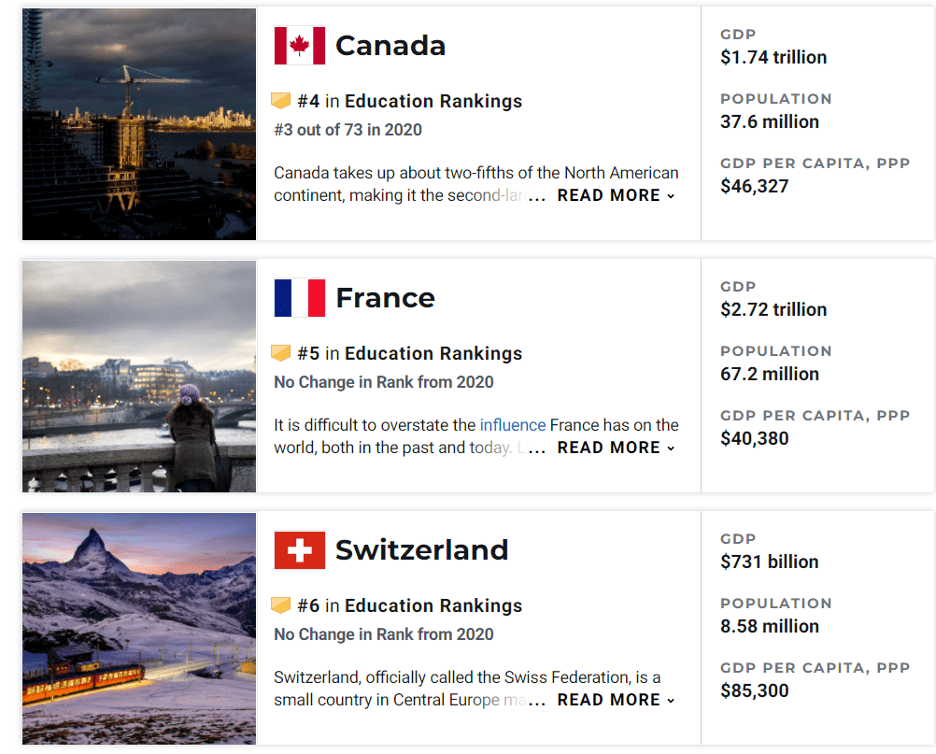Image resolution: width=936 pixels, height=754 pixels.
Task: Click Switzerland's GDP $731 billion value
Action: (769, 562)
